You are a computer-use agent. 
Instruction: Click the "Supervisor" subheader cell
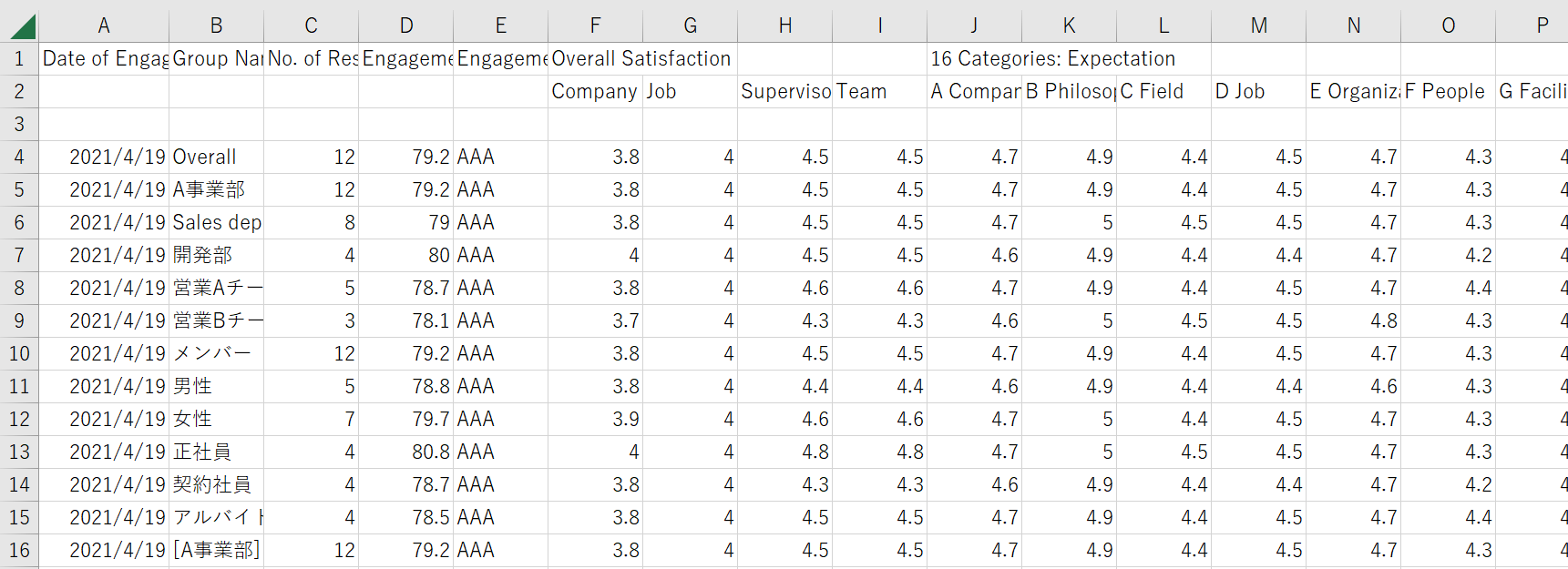(785, 92)
